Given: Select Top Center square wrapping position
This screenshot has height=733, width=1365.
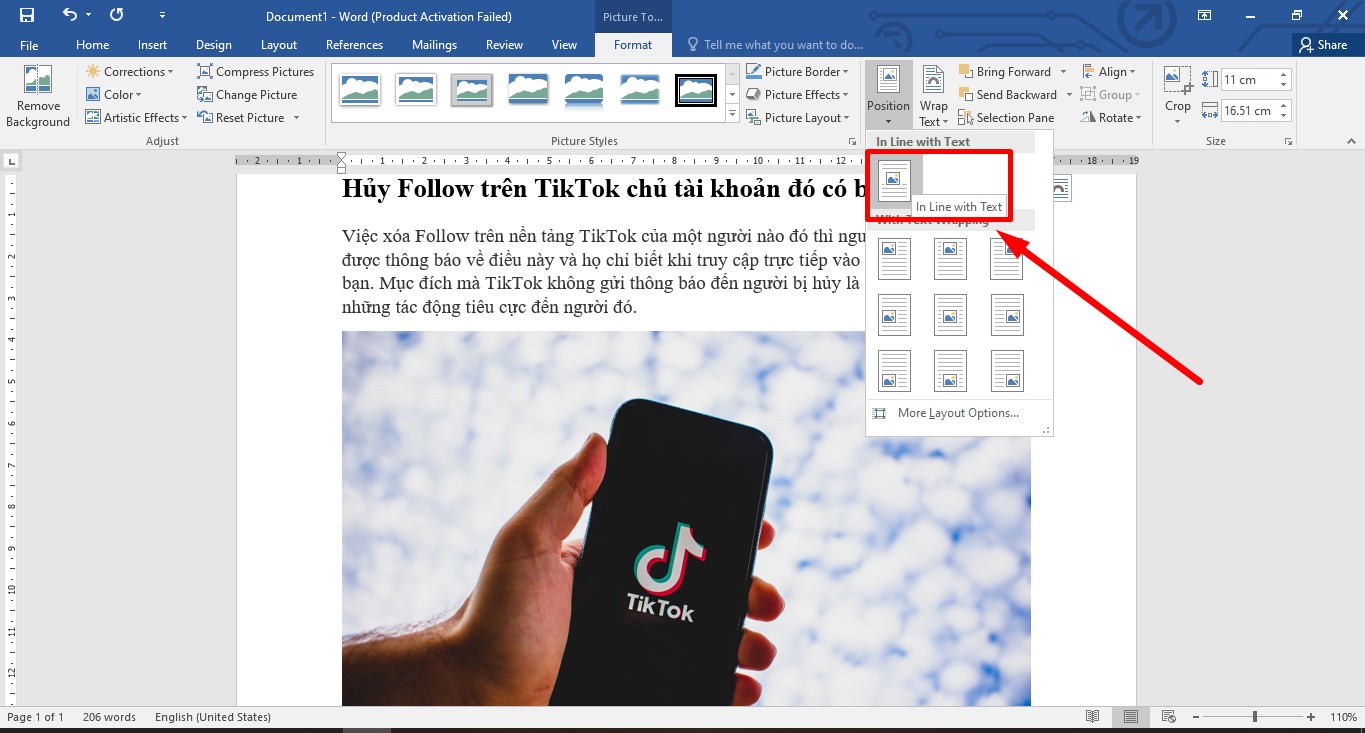Looking at the screenshot, I should (x=950, y=258).
